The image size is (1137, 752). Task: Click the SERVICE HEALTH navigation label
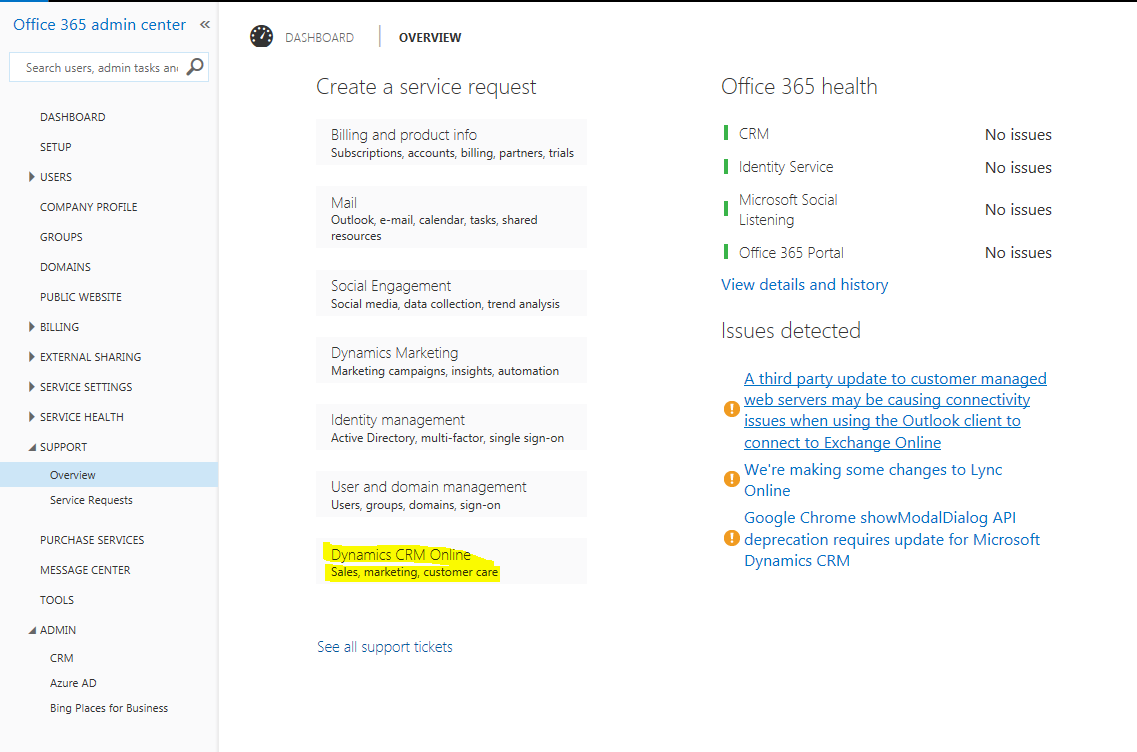pyautogui.click(x=82, y=417)
